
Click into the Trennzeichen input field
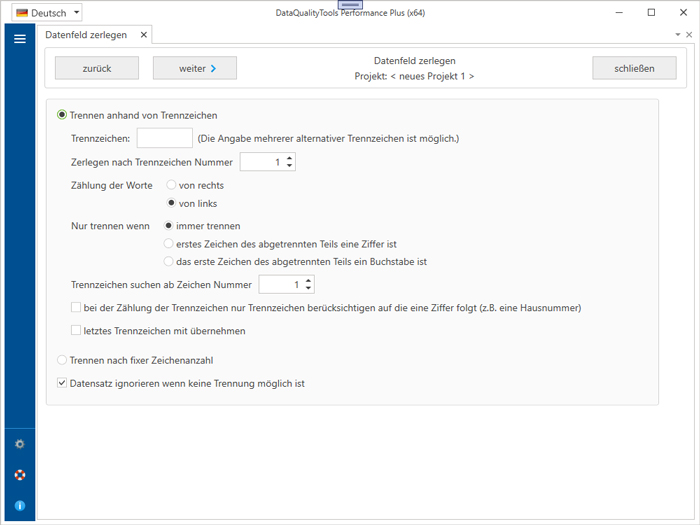164,138
